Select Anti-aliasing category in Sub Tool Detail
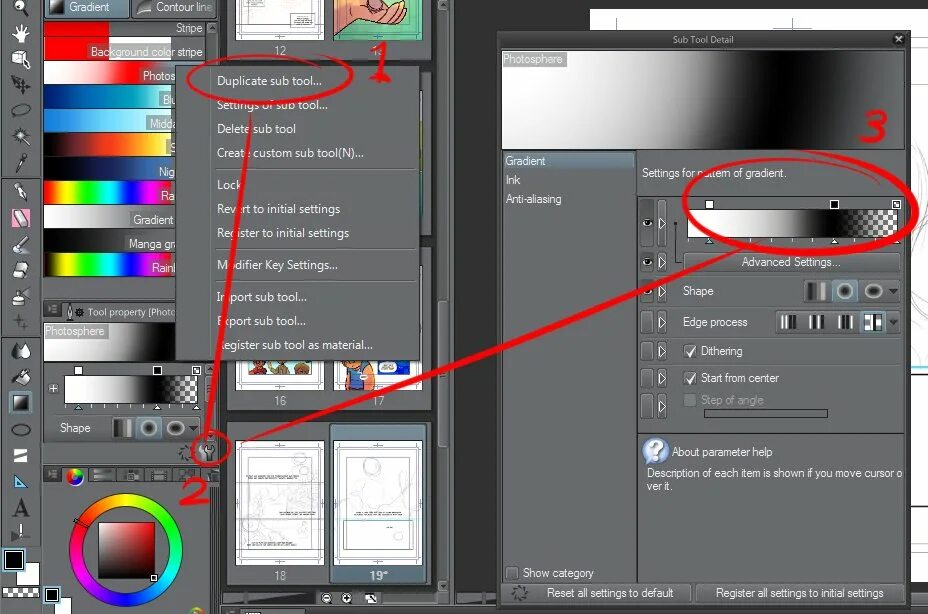The height and width of the screenshot is (614, 928). 533,199
